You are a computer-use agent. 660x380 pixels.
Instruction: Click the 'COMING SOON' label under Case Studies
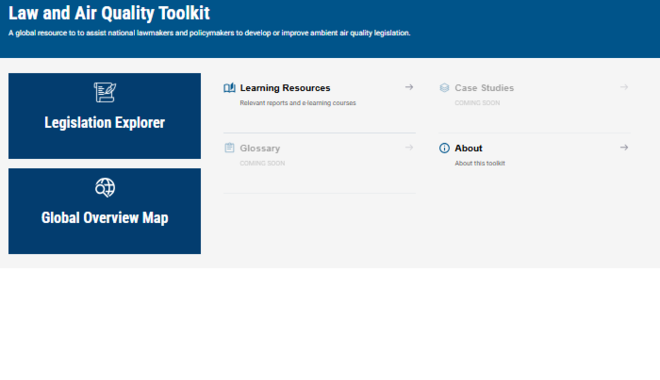(477, 103)
